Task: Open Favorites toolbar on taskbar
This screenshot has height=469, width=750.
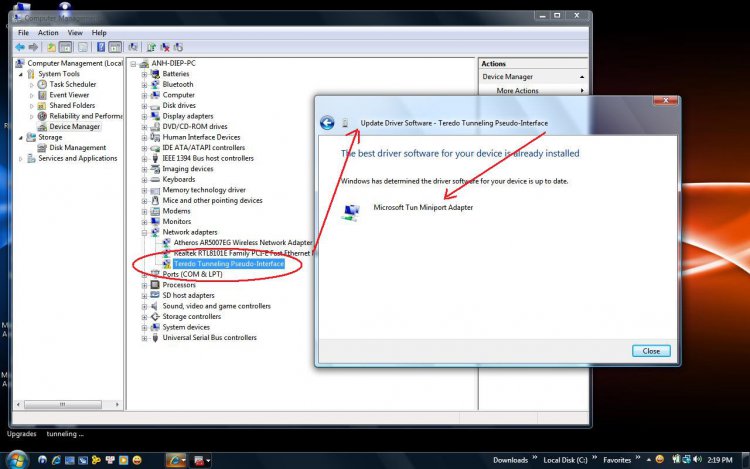Action: (617, 460)
